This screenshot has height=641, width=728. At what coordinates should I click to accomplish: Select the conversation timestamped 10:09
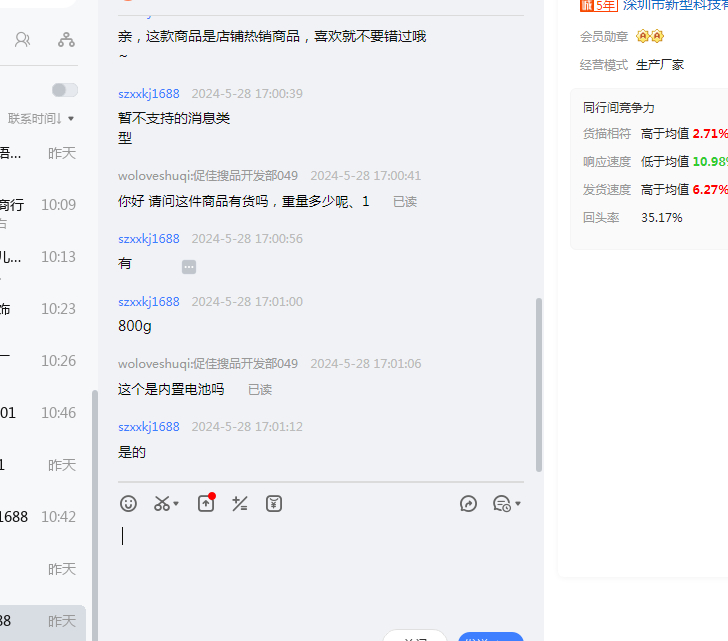pyautogui.click(x=40, y=205)
